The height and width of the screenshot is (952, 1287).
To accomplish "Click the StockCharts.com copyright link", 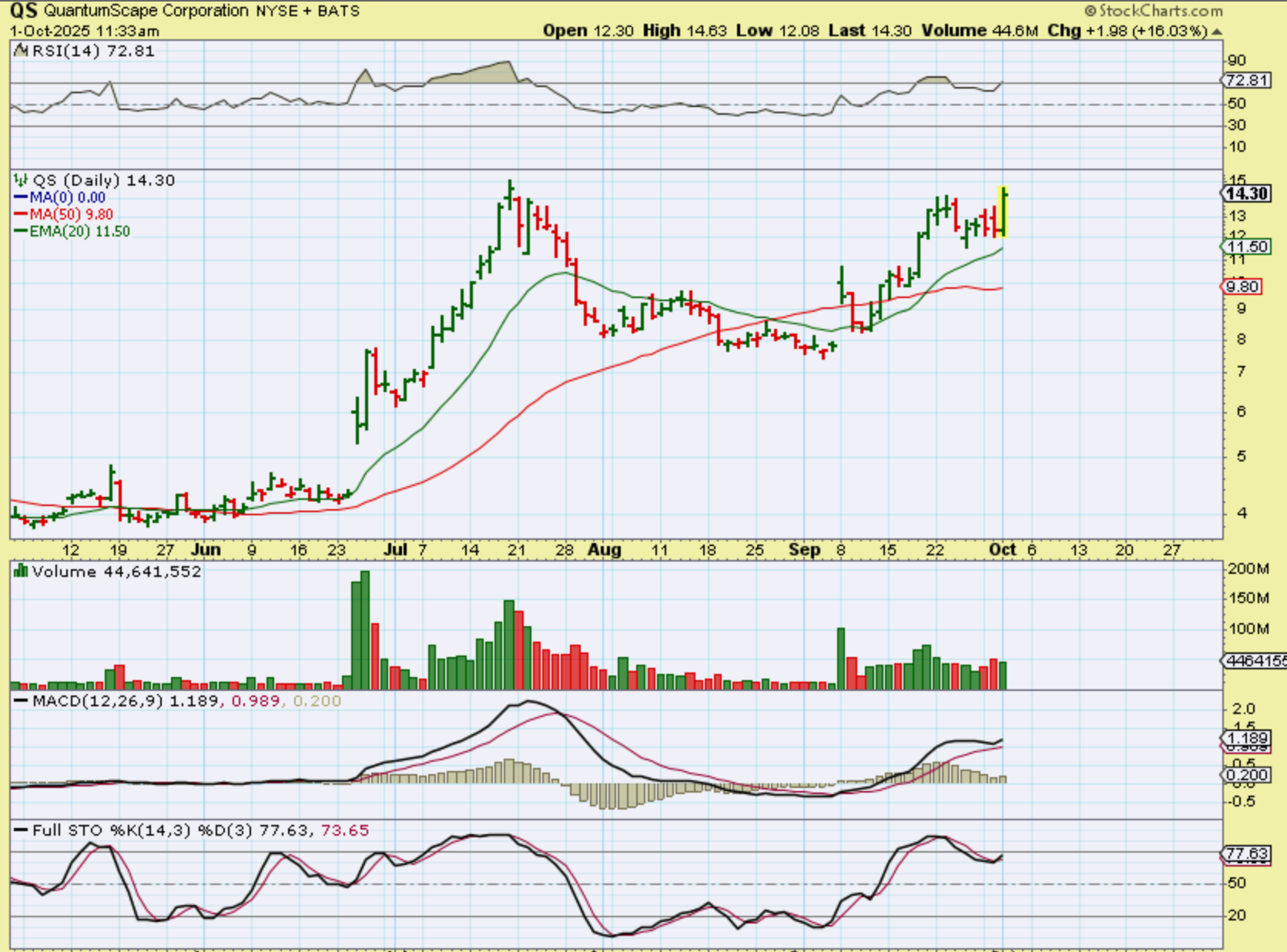I will (1153, 11).
